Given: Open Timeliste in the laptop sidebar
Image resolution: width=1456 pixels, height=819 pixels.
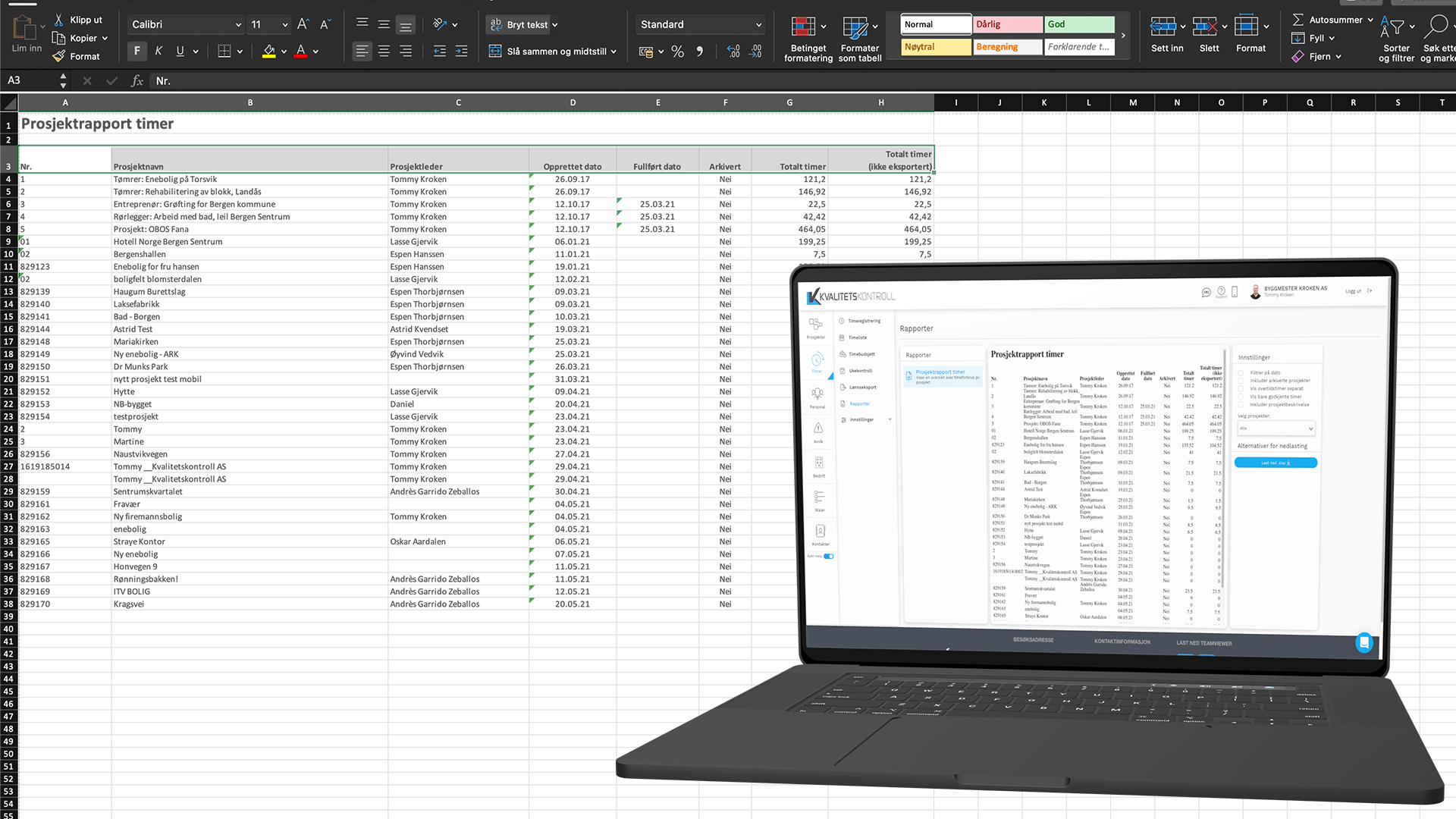Looking at the screenshot, I should point(857,337).
